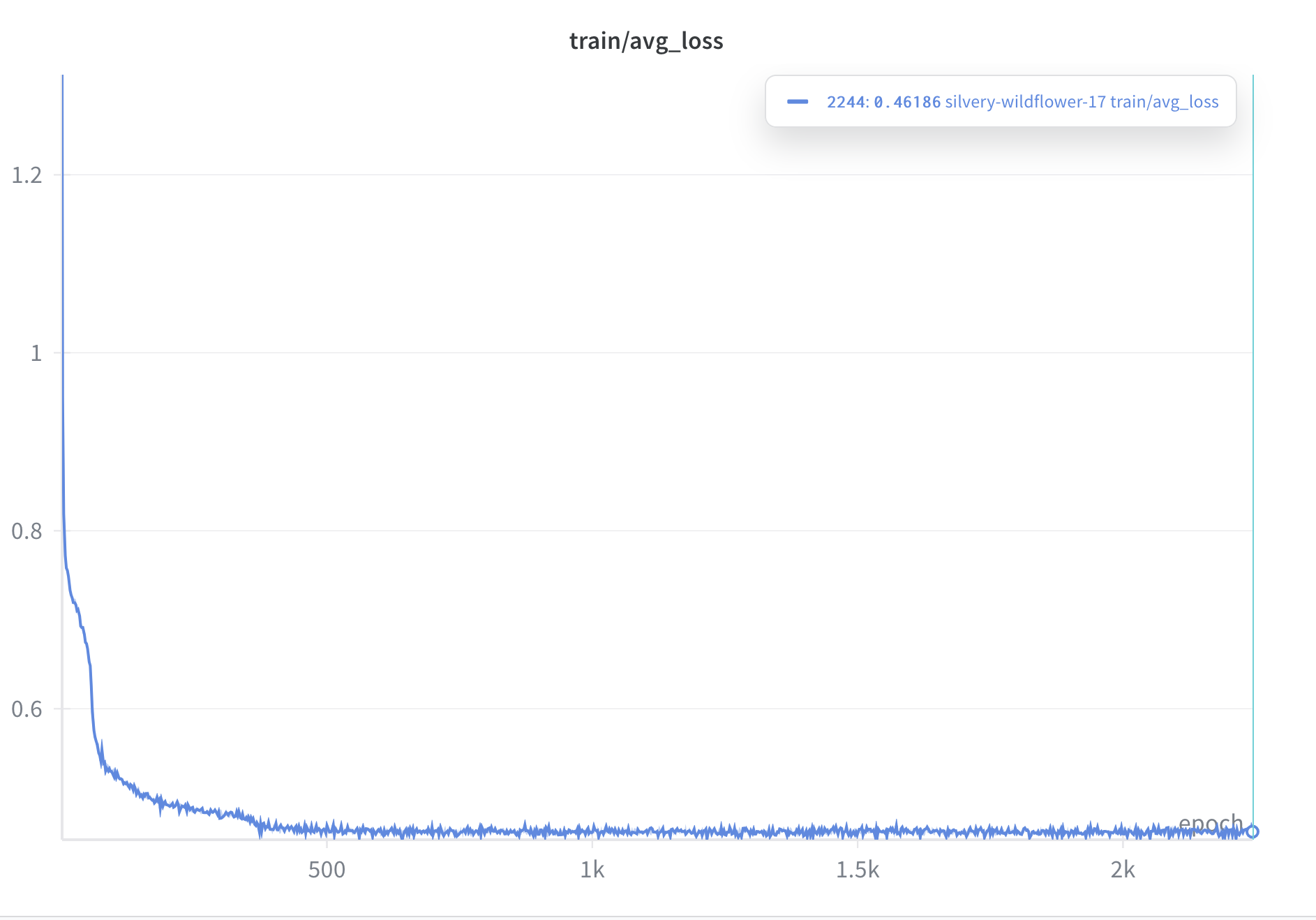Click the epoch x-axis label
The image size is (1316, 920).
(x=1211, y=823)
